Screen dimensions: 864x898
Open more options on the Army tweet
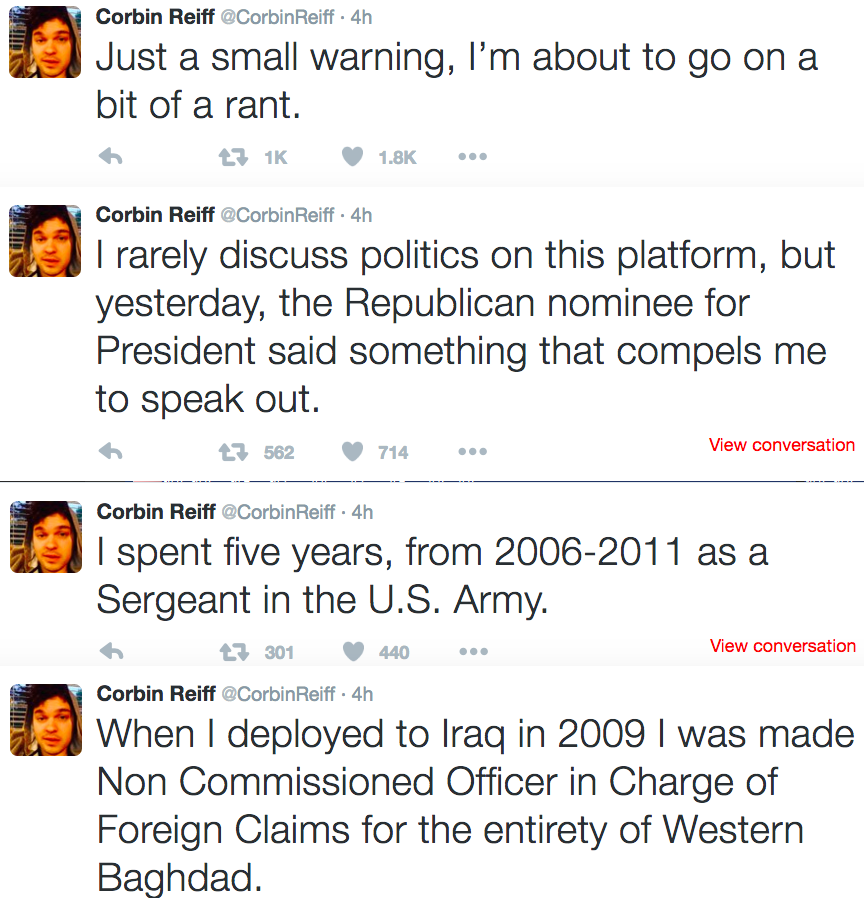(x=474, y=651)
